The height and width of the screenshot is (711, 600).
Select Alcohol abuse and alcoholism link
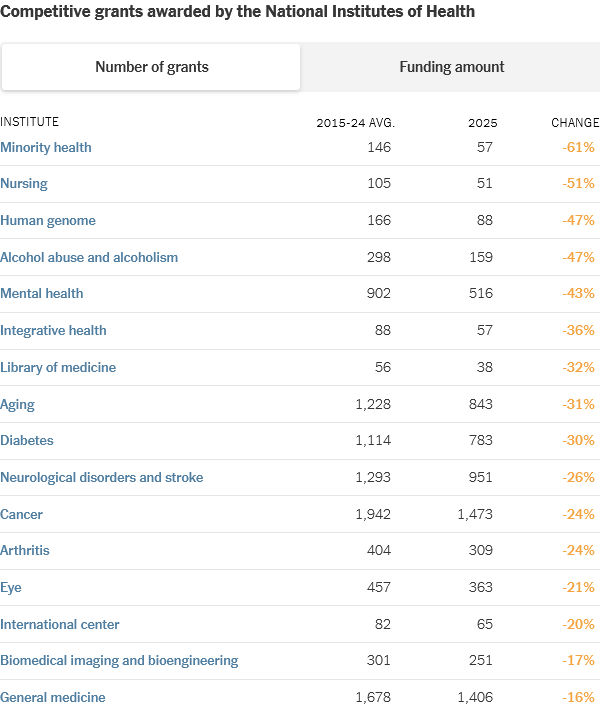89,257
